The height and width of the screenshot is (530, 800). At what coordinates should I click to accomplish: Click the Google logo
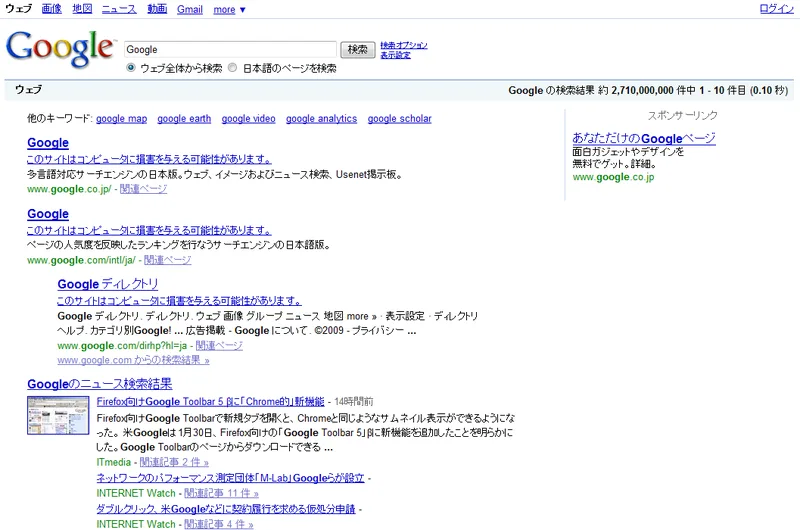pos(60,49)
